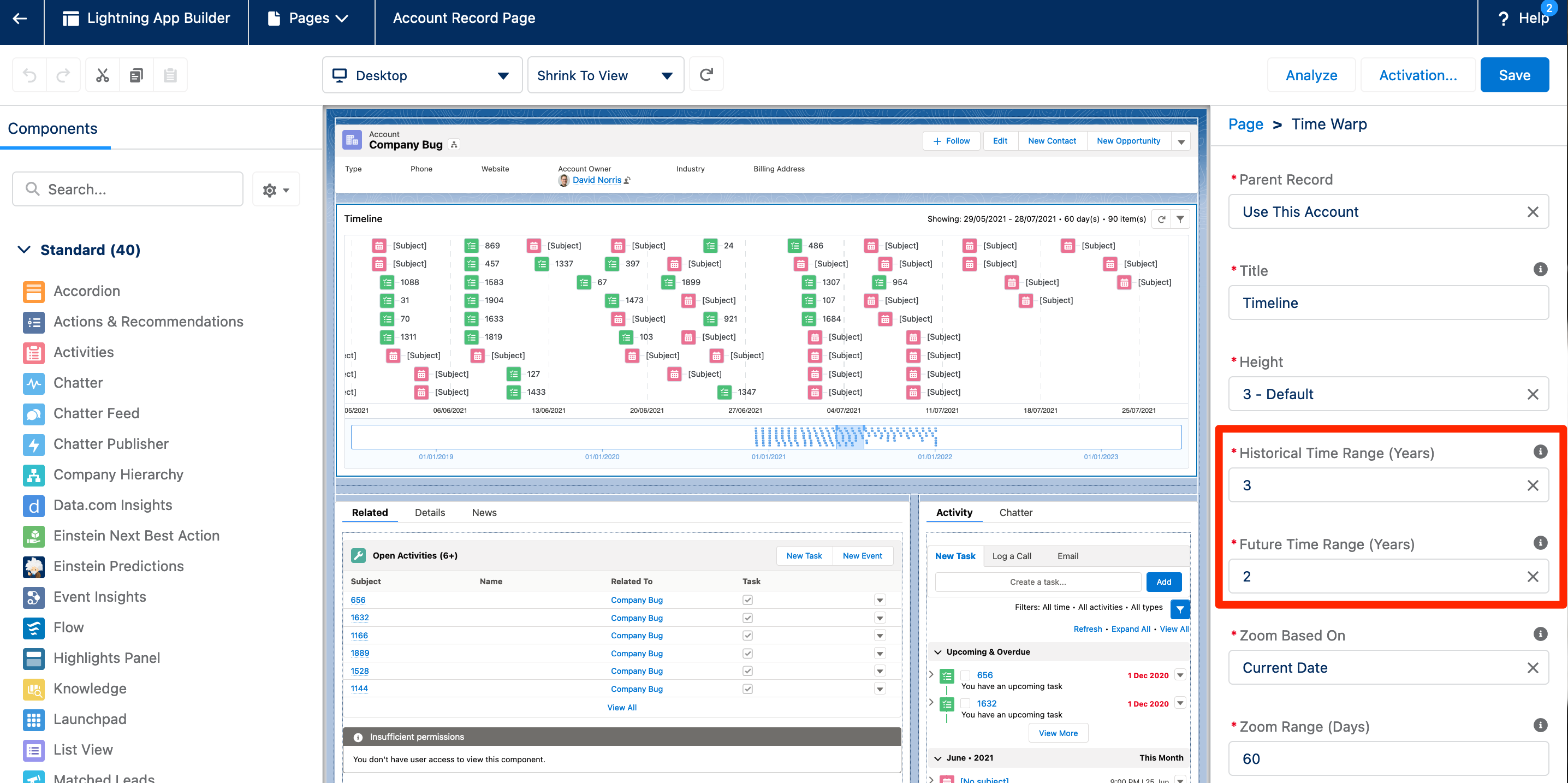Click the Timeline filter funnel icon

tap(1180, 219)
